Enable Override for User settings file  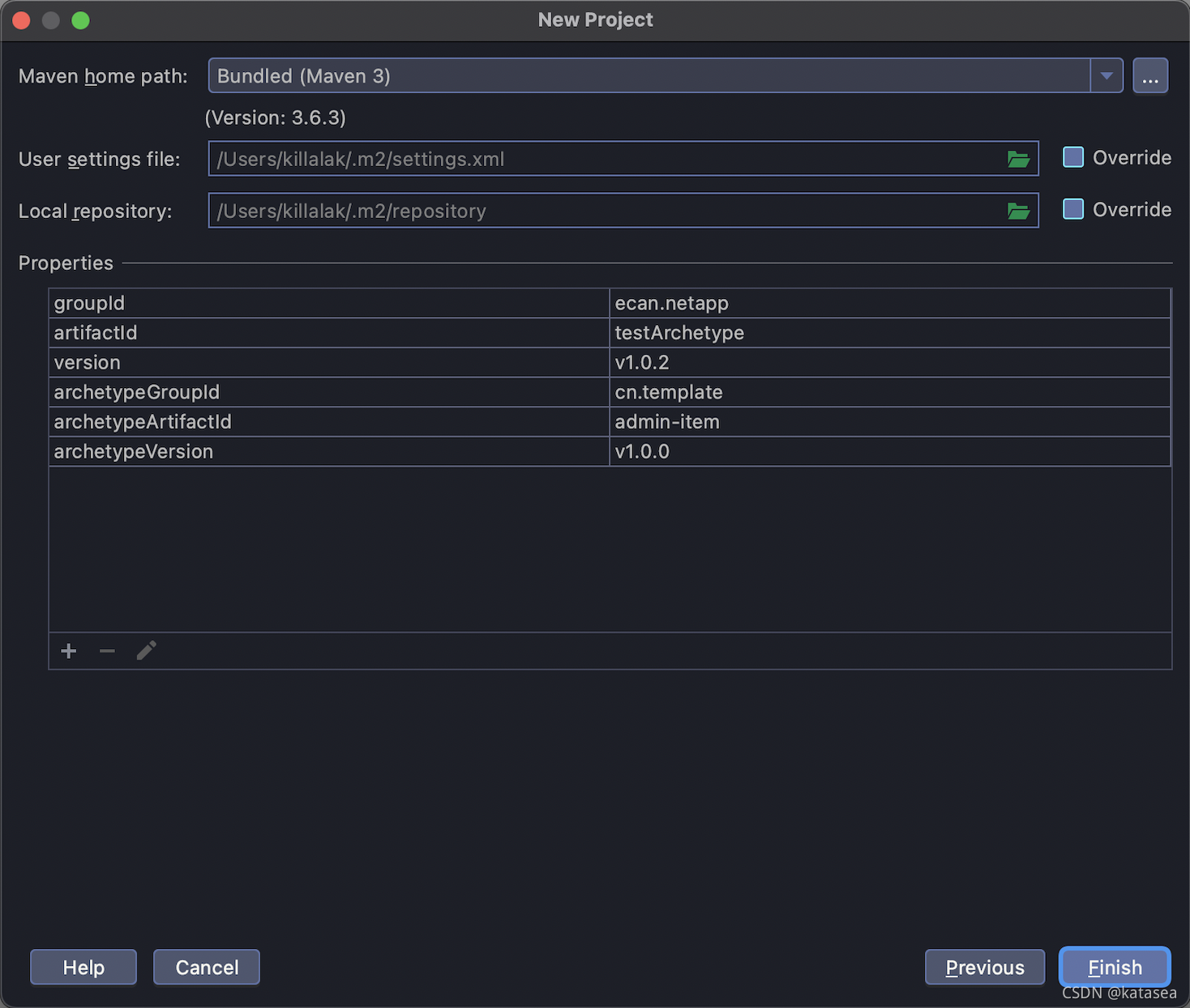click(1073, 157)
